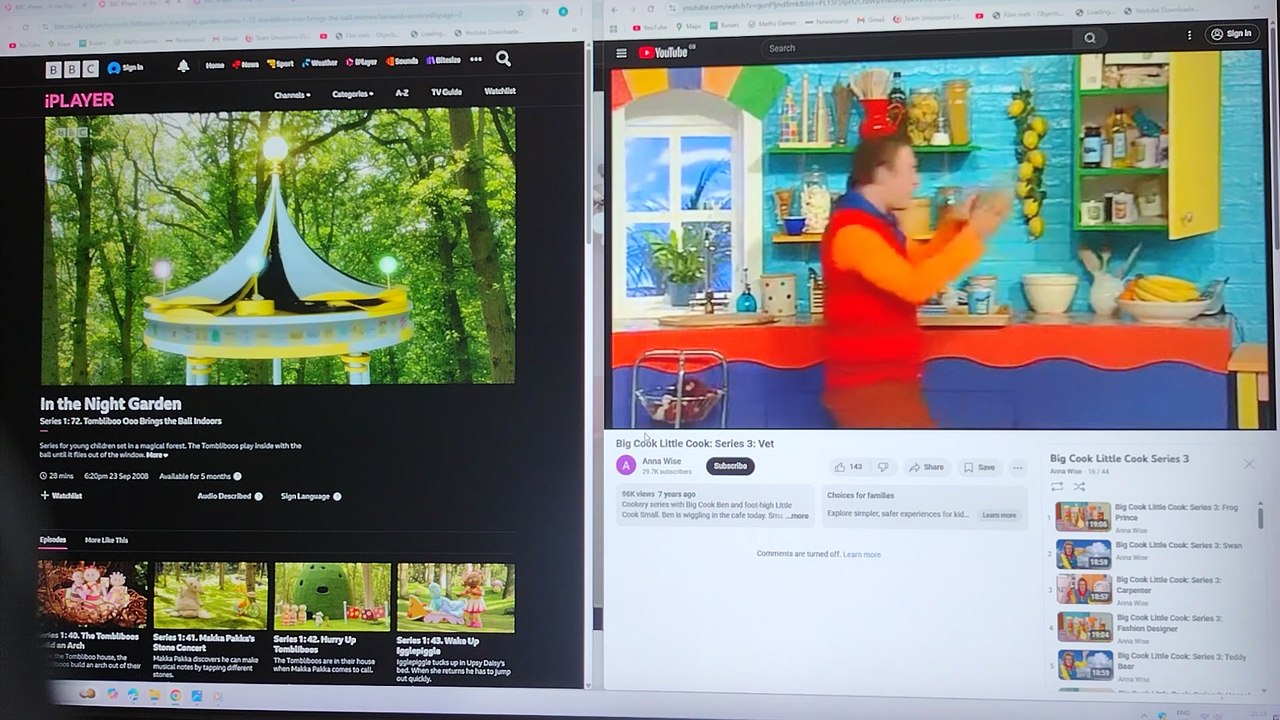Screen dimensions: 1280x720
Task: Open apps grid in YouTube window bookmarks
Action: pos(615,27)
